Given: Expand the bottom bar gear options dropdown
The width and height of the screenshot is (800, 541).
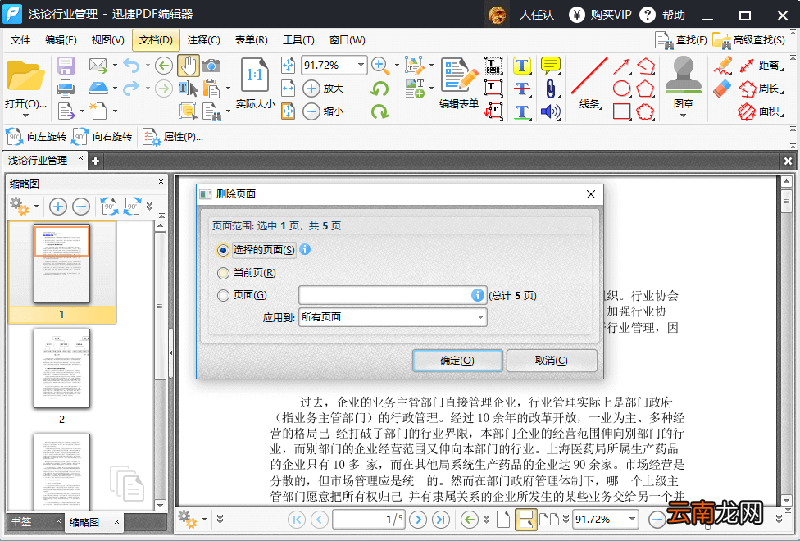Looking at the screenshot, I should (x=205, y=520).
